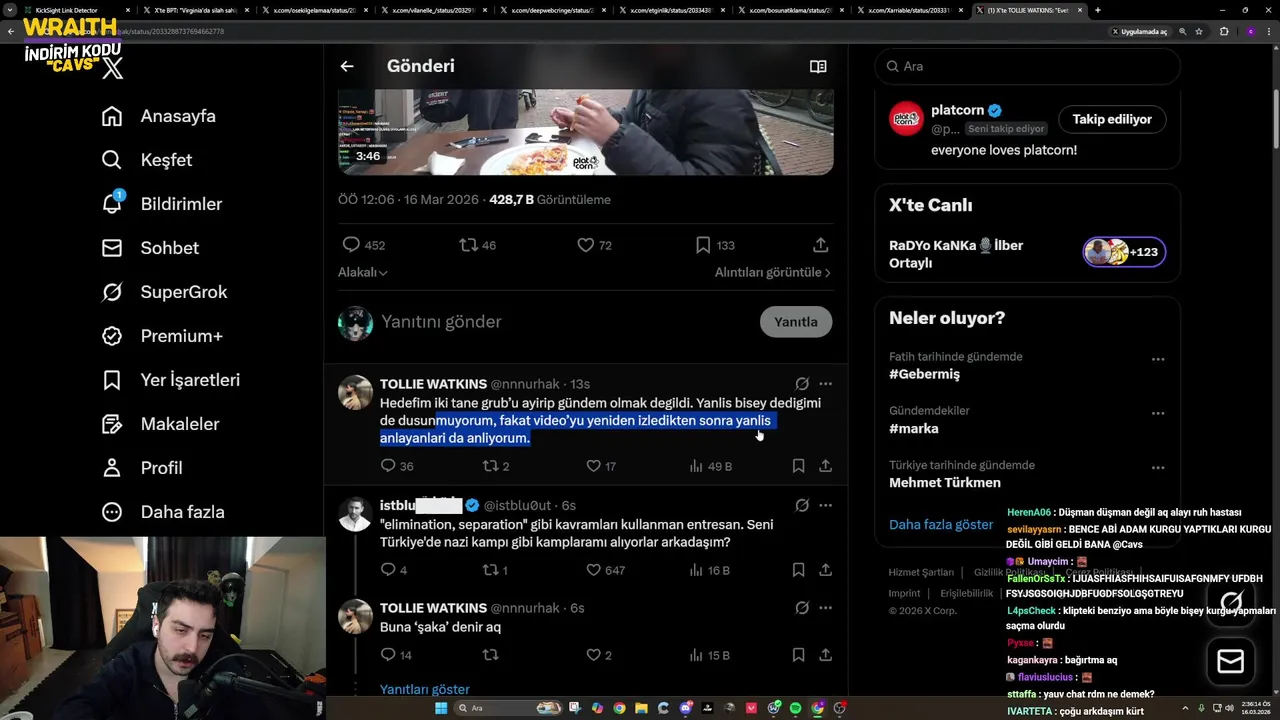Join RaDYo KaNKa live space +123
Screen dimensions: 1280x720
pos(1124,252)
